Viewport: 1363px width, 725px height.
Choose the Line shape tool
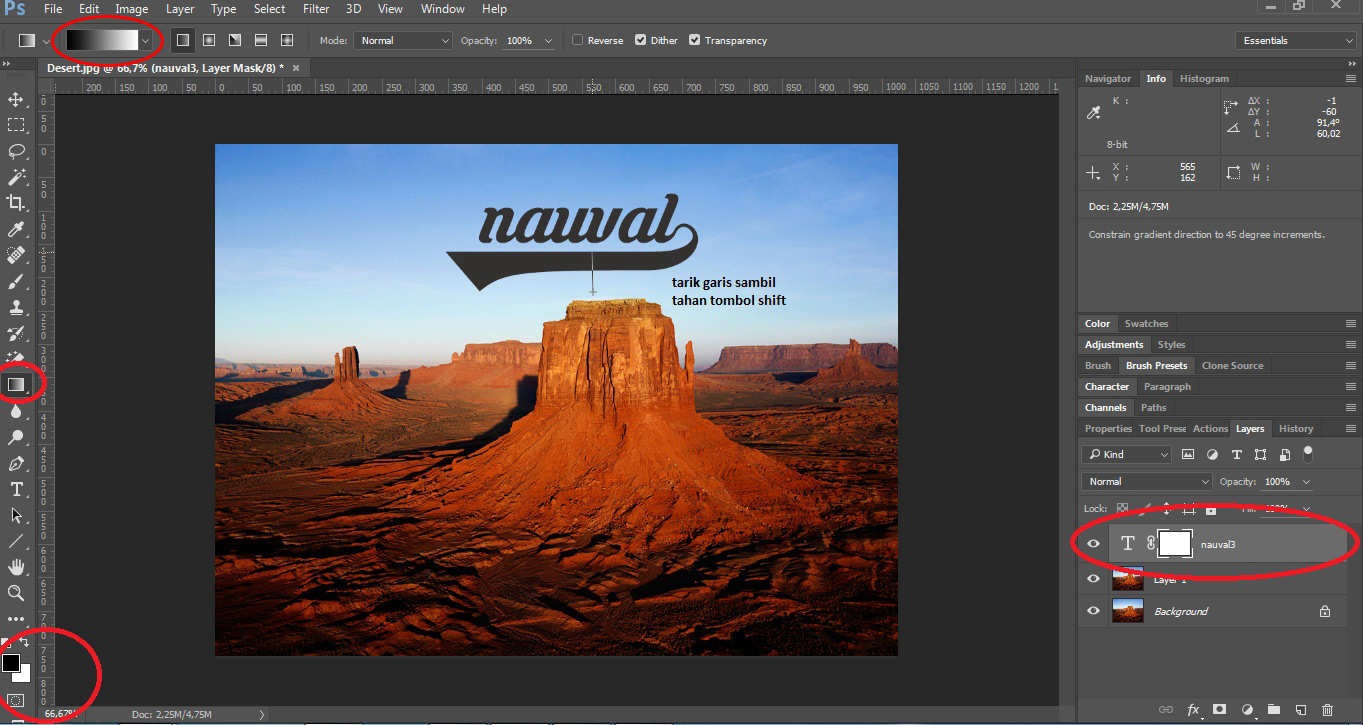coord(16,541)
